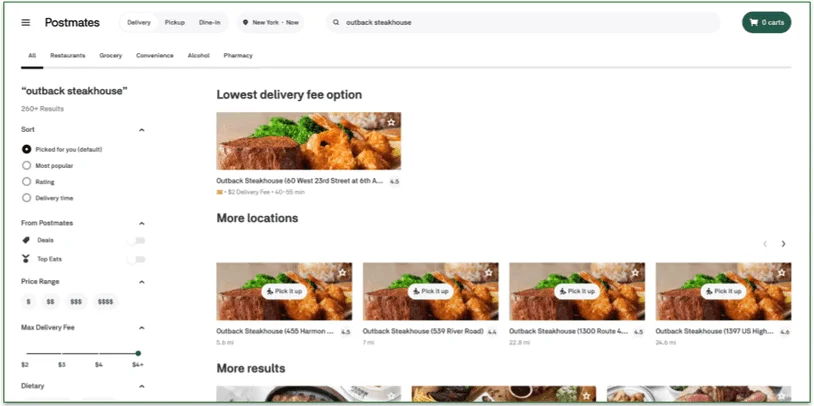Click the Deals tag icon
This screenshot has height=406, width=814.
pos(26,240)
